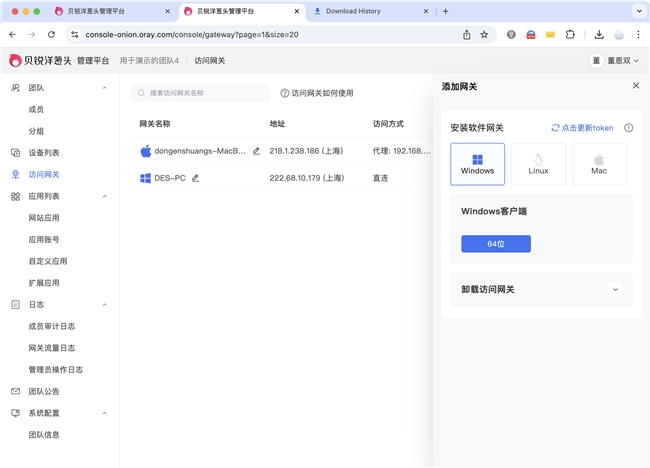The image size is (650, 468).
Task: Click the 64位 download button
Action: coord(495,244)
